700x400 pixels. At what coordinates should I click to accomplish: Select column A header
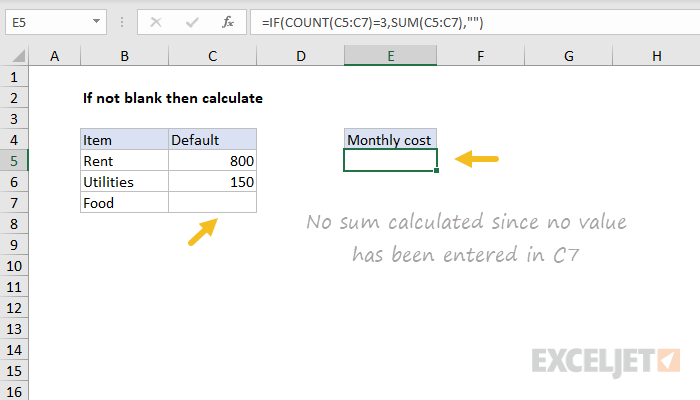pos(54,56)
